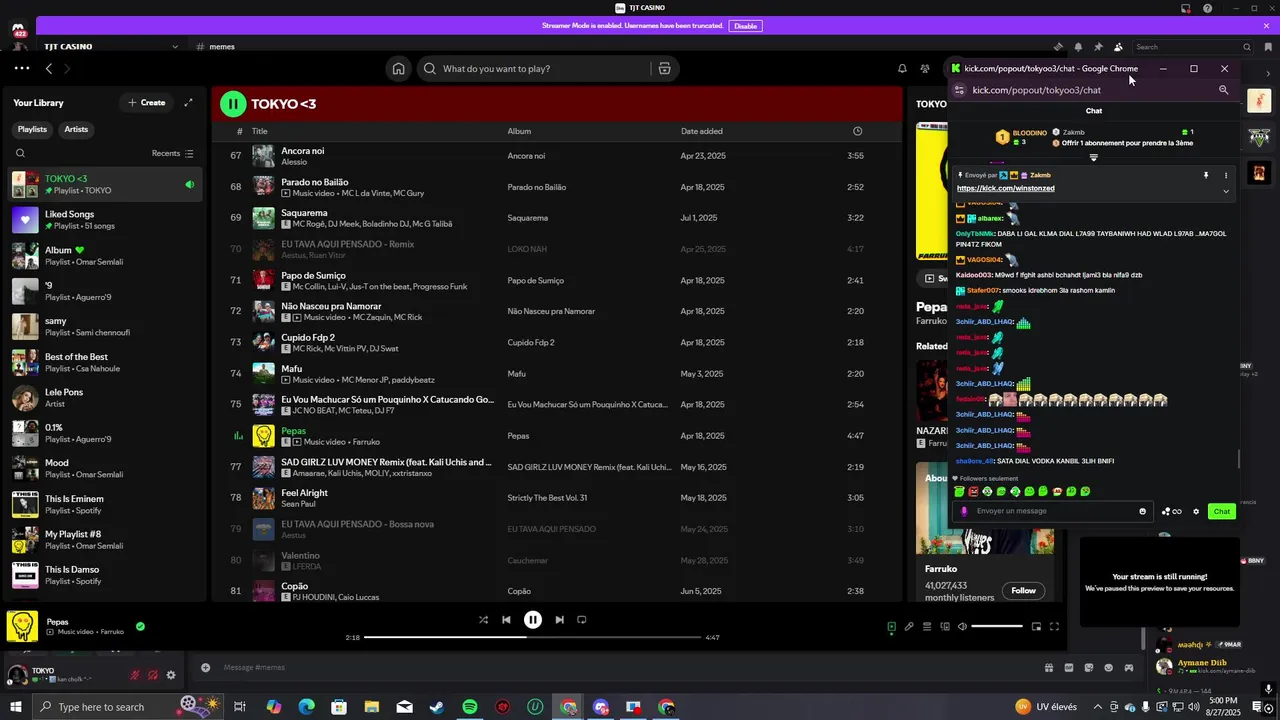Screen dimensions: 1280x720
Task: Open Spotify three-dot menu
Action: [22, 69]
